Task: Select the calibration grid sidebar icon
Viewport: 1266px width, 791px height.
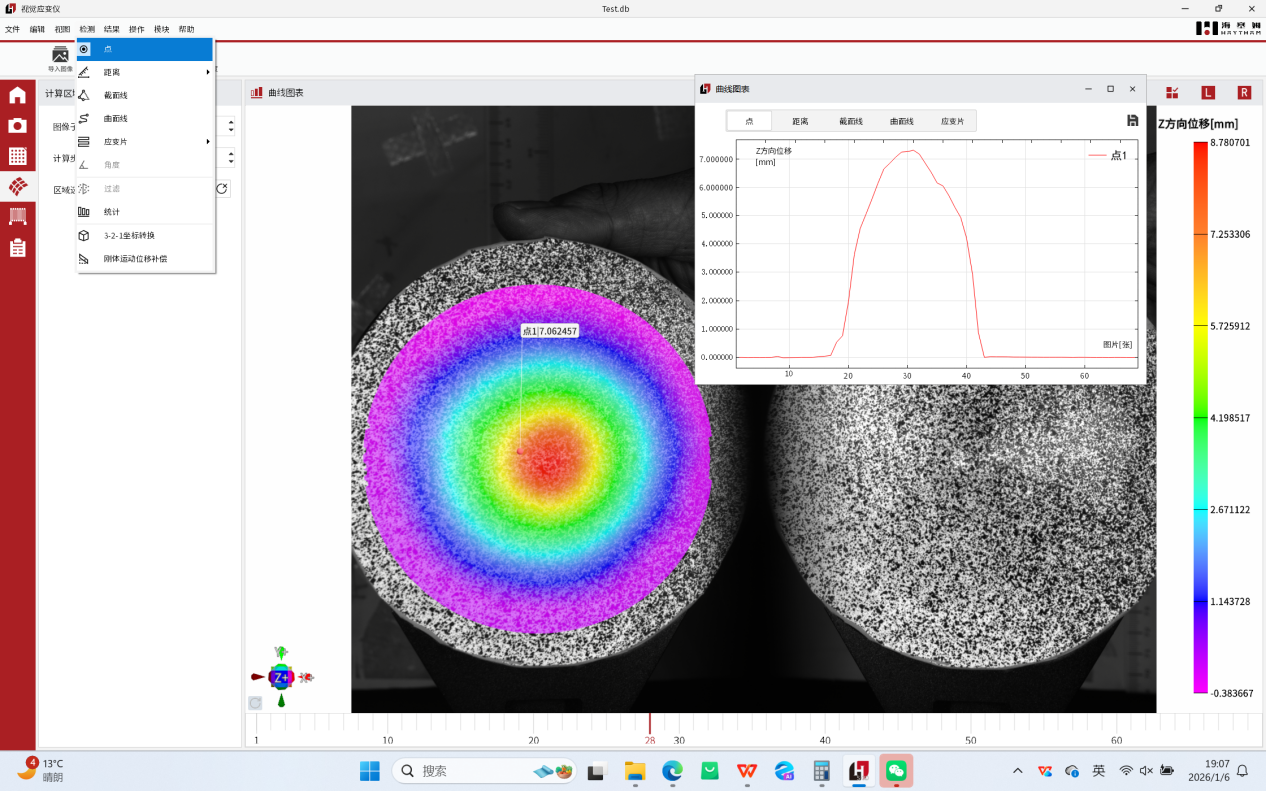Action: 17,156
